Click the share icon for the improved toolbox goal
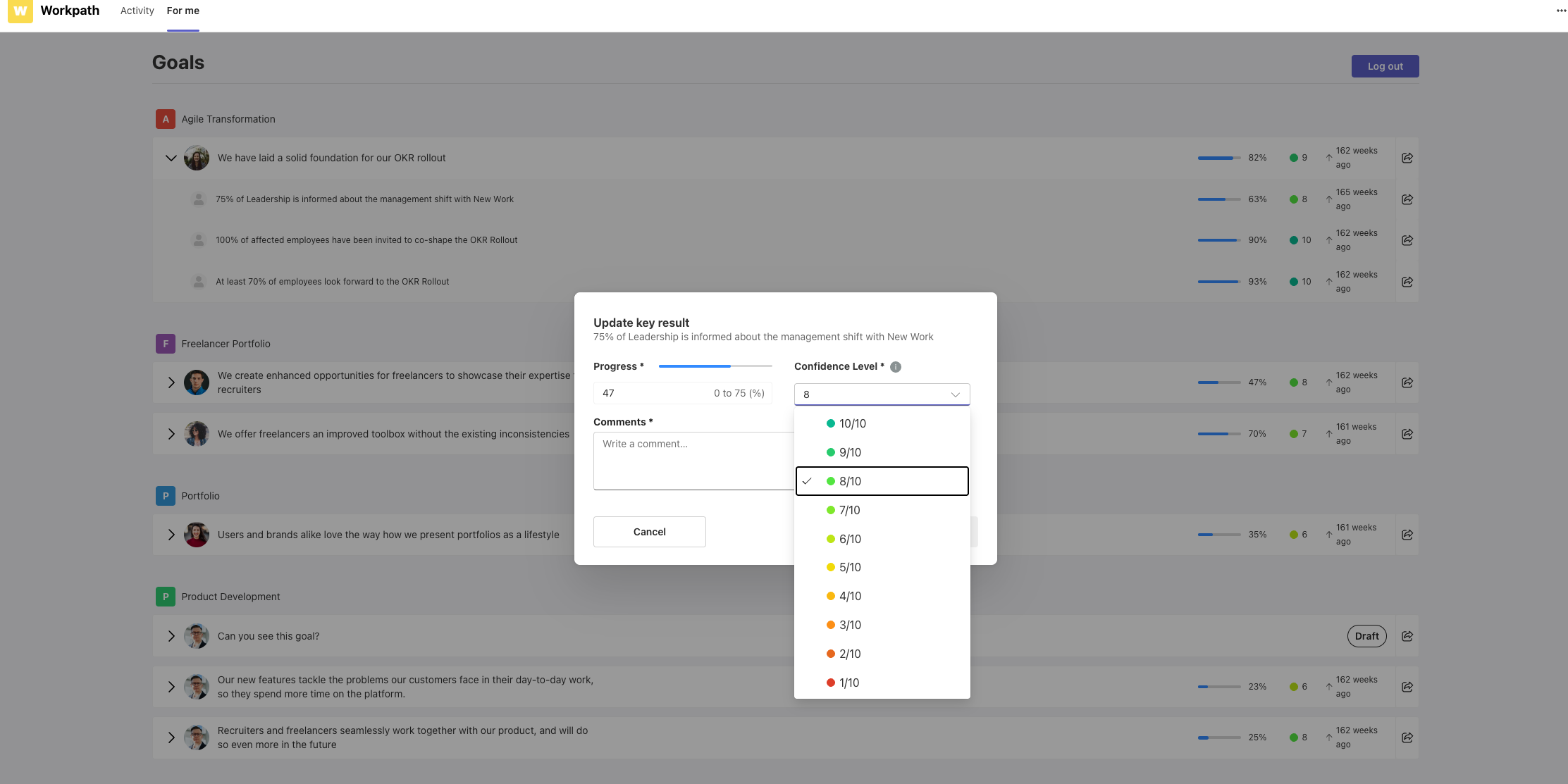This screenshot has height=784, width=1568. 1407,434
